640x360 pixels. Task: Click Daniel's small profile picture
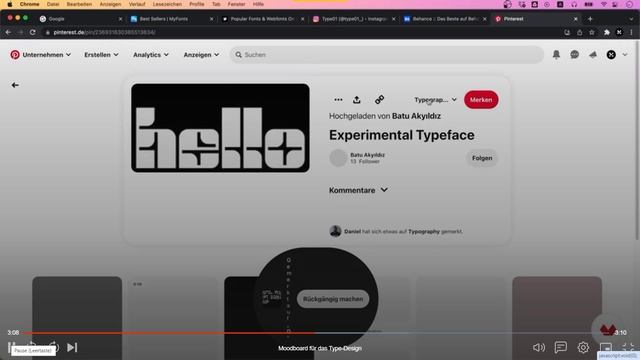tap(335, 231)
